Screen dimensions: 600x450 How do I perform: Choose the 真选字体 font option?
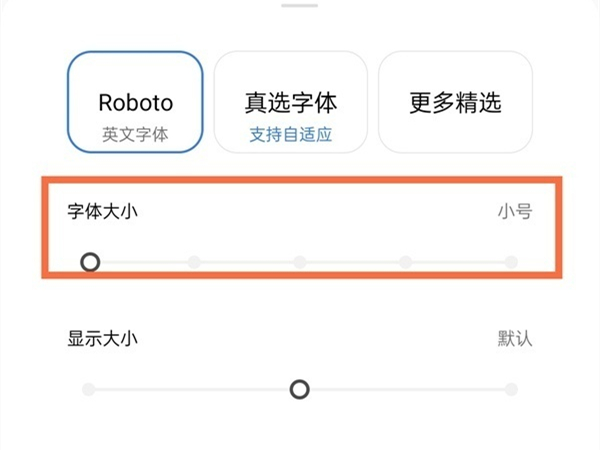[x=290, y=102]
